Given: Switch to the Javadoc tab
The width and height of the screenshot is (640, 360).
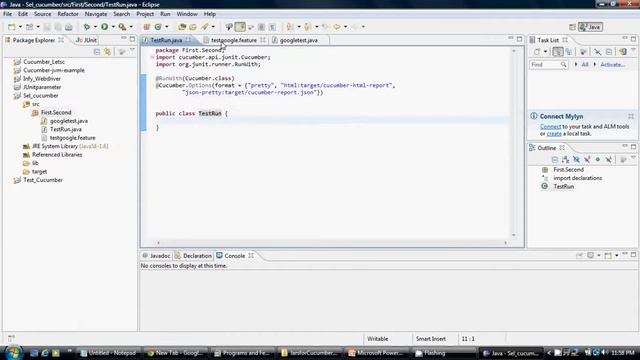Looking at the screenshot, I should [x=156, y=256].
